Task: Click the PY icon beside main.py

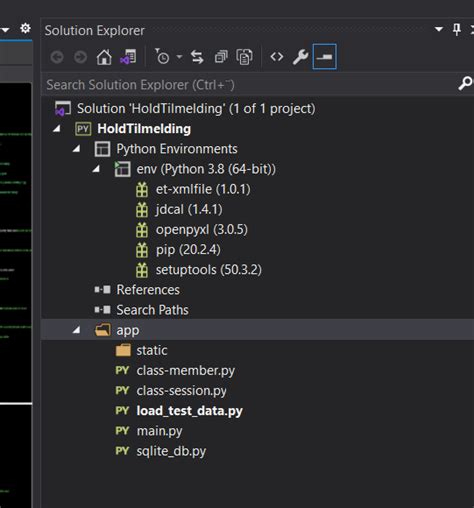Action: [x=122, y=431]
